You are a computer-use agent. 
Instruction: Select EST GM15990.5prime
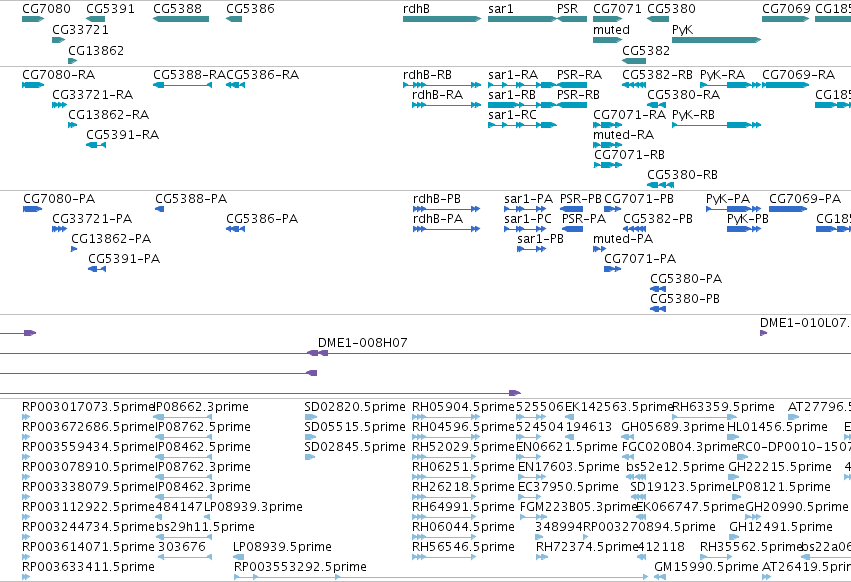pyautogui.click(x=706, y=567)
